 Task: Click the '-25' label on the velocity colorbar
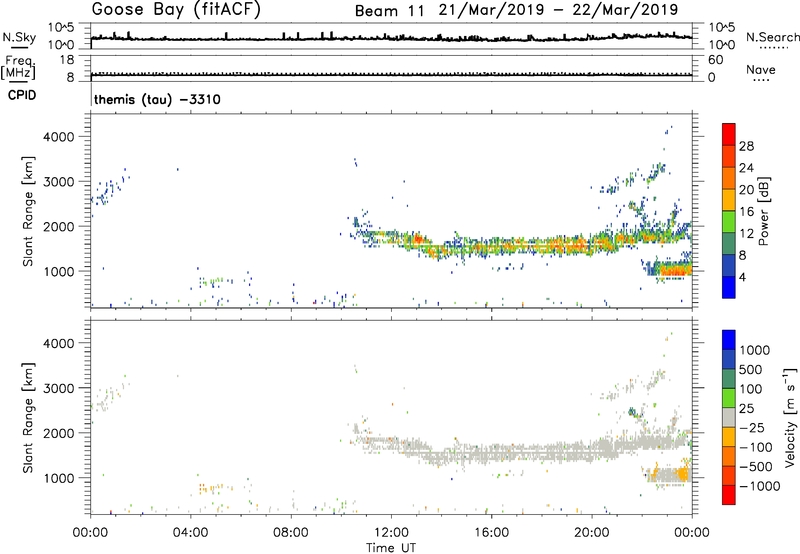pyautogui.click(x=751, y=428)
